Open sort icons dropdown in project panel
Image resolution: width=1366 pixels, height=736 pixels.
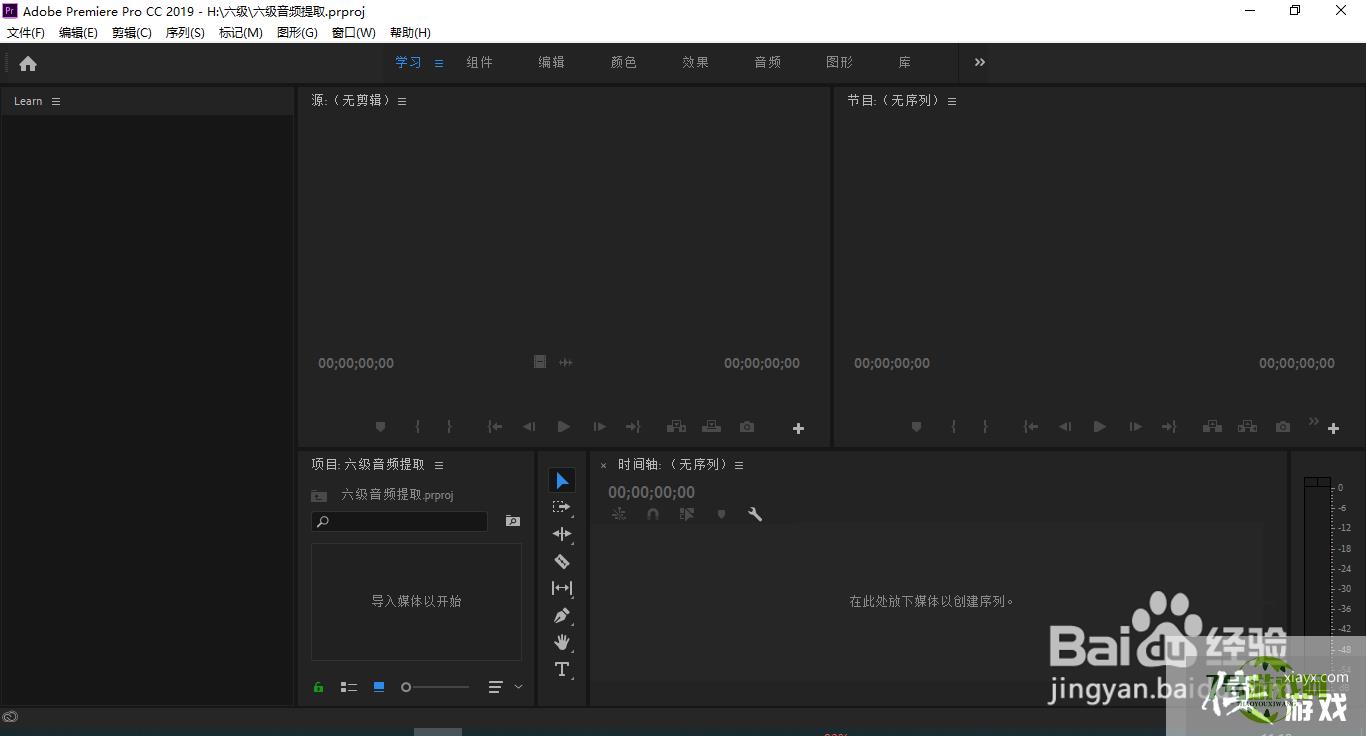click(x=495, y=687)
